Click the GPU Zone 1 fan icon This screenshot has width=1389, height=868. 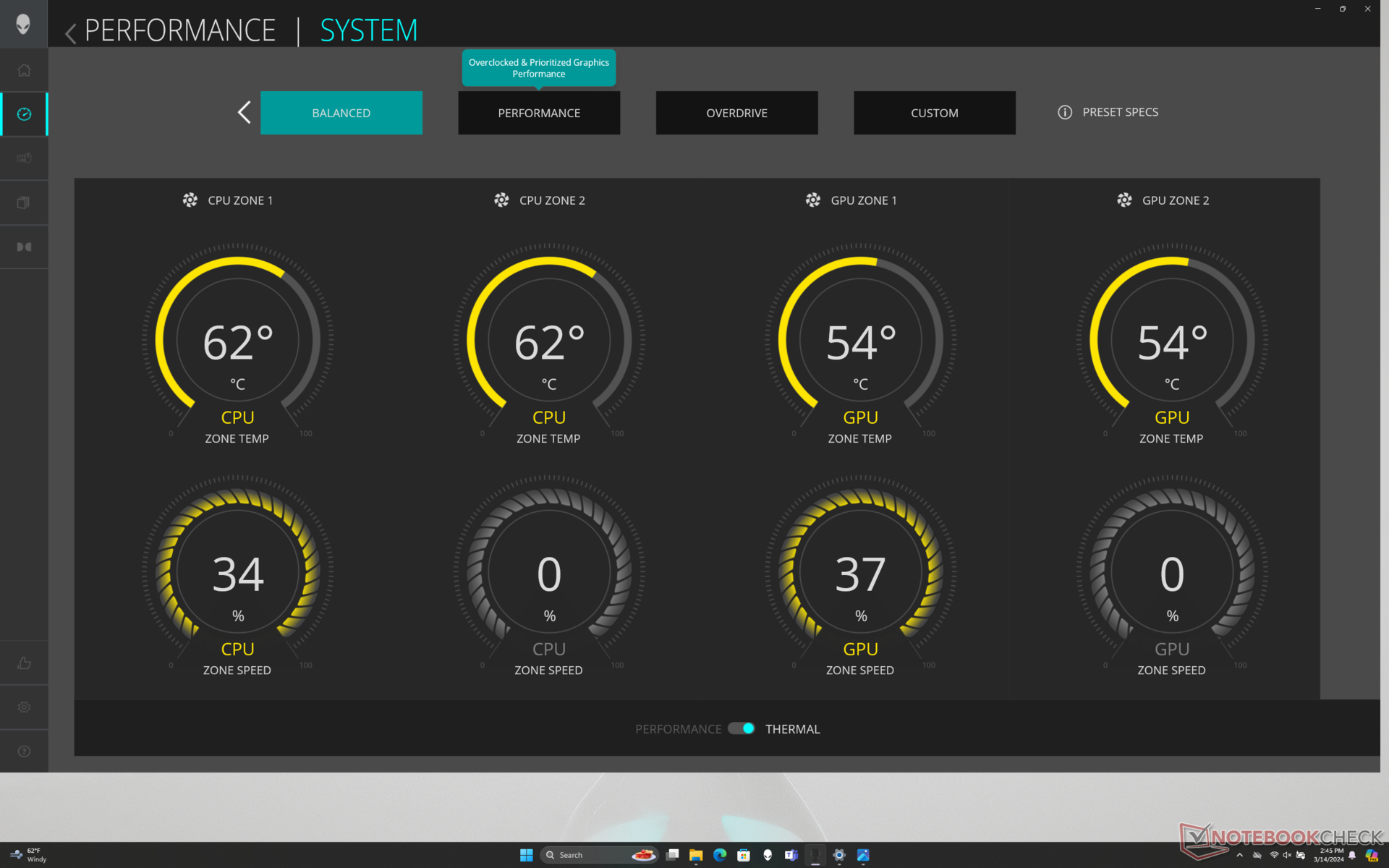(813, 200)
